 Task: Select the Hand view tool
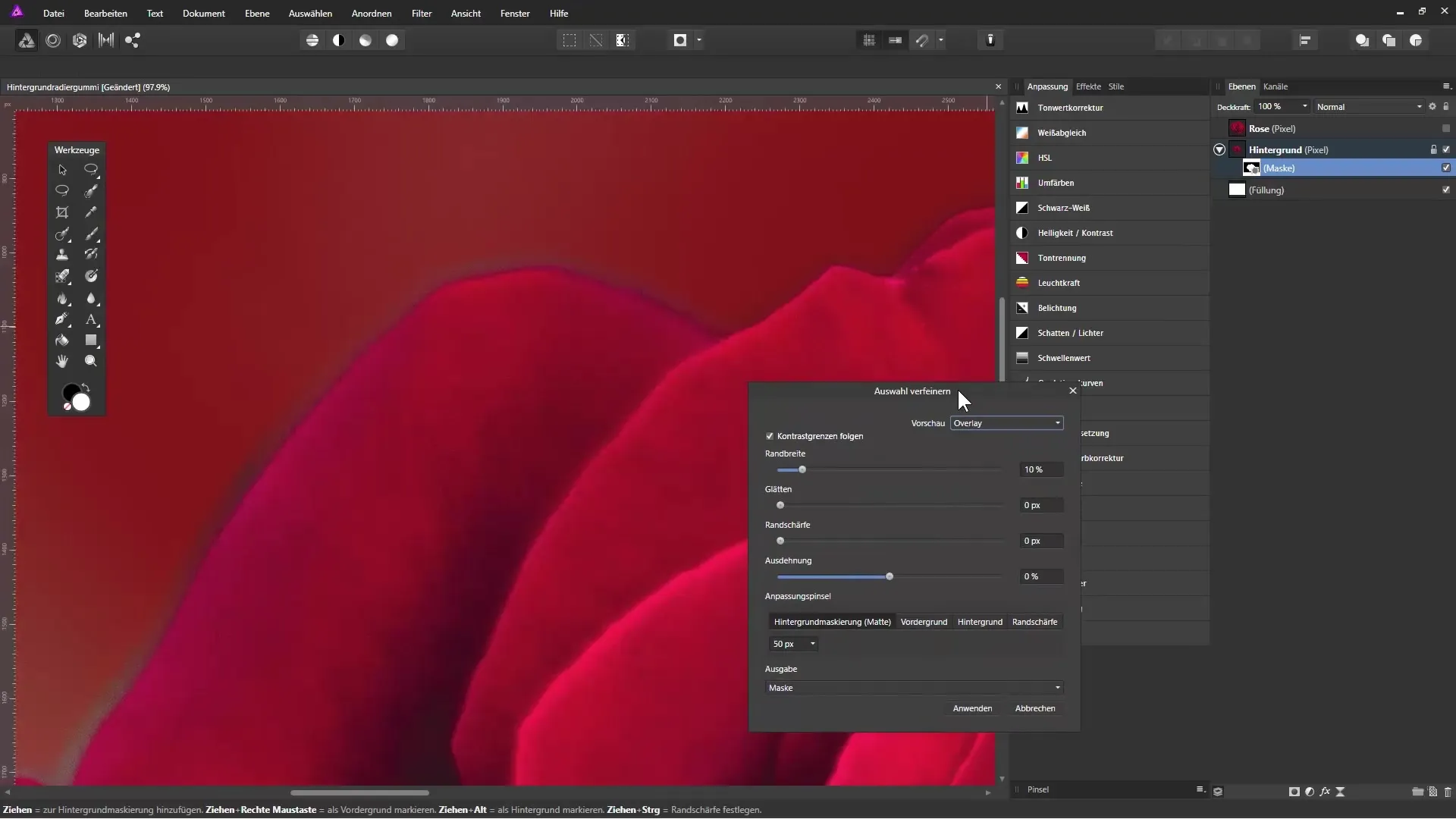click(62, 361)
